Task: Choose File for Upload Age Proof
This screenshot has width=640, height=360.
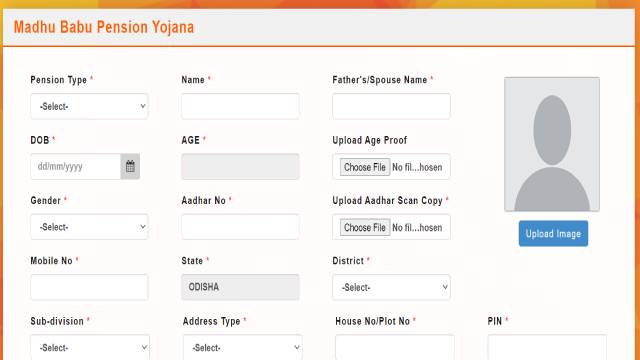Action: click(x=365, y=167)
